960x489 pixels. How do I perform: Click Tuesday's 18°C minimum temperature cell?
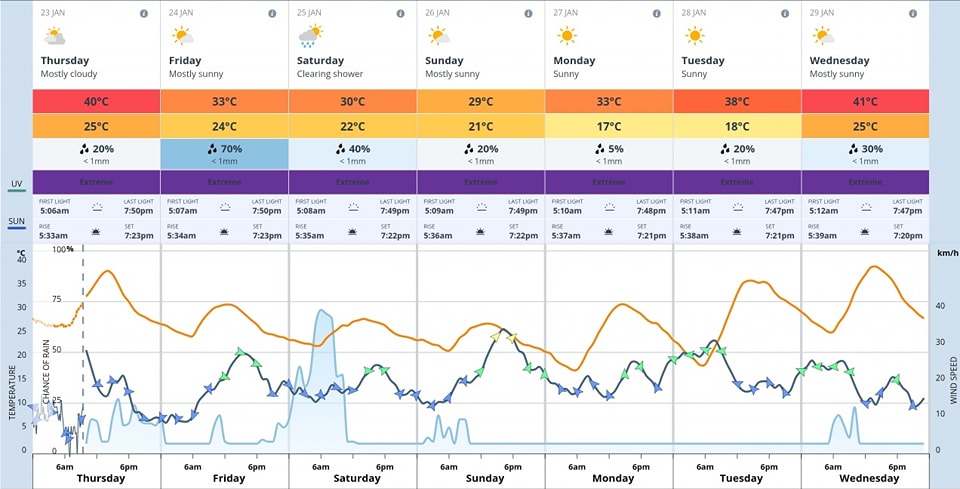click(x=737, y=127)
